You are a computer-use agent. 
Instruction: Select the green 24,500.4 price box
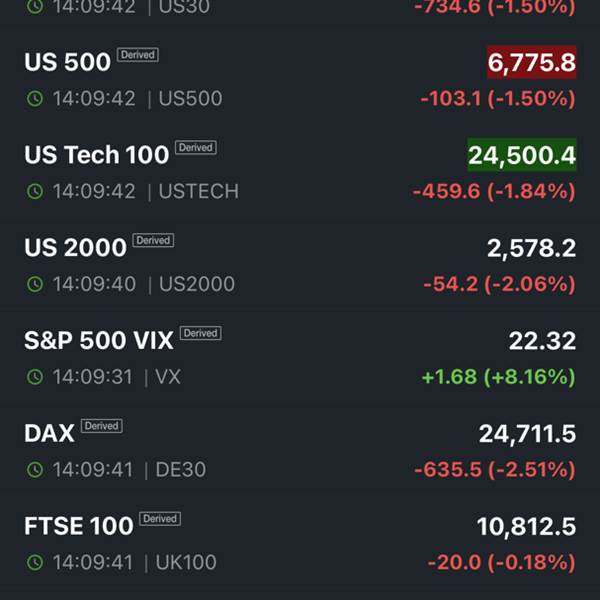pyautogui.click(x=522, y=155)
